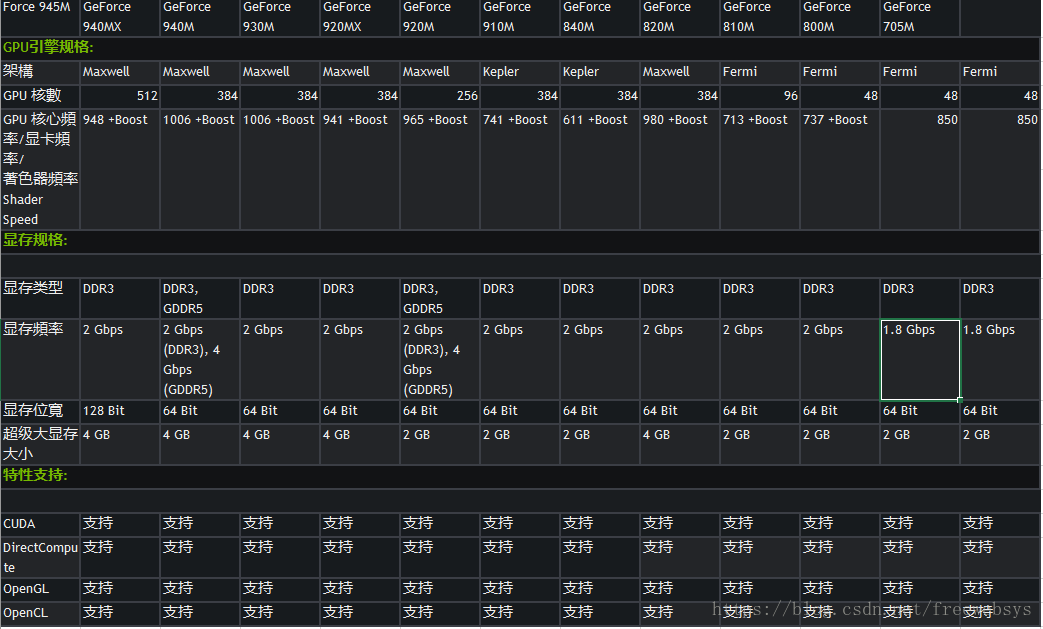Viewport: 1043px width, 629px height.
Task: Click the 'Maxwell' cell under GeForce 820M
Action: (x=680, y=72)
